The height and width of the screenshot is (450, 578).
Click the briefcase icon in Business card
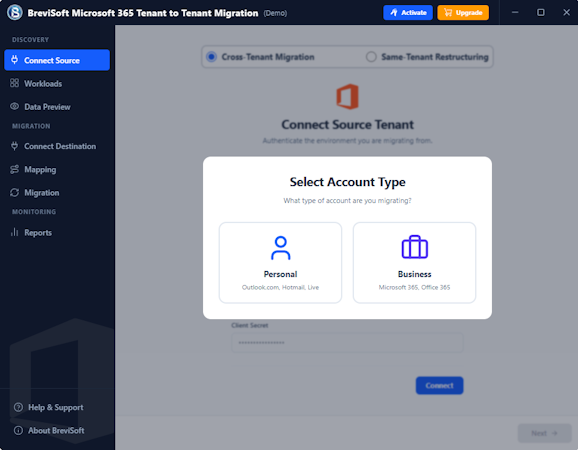pos(414,247)
